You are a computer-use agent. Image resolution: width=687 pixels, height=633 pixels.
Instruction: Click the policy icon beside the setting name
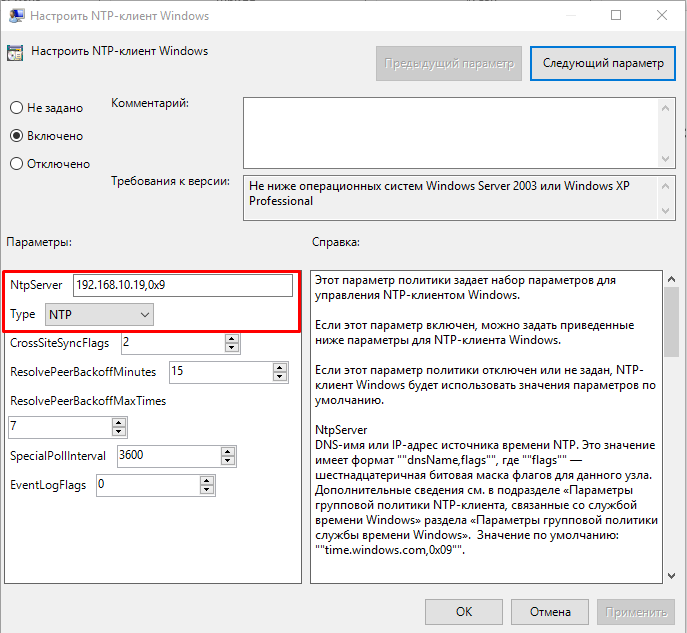(x=14, y=52)
